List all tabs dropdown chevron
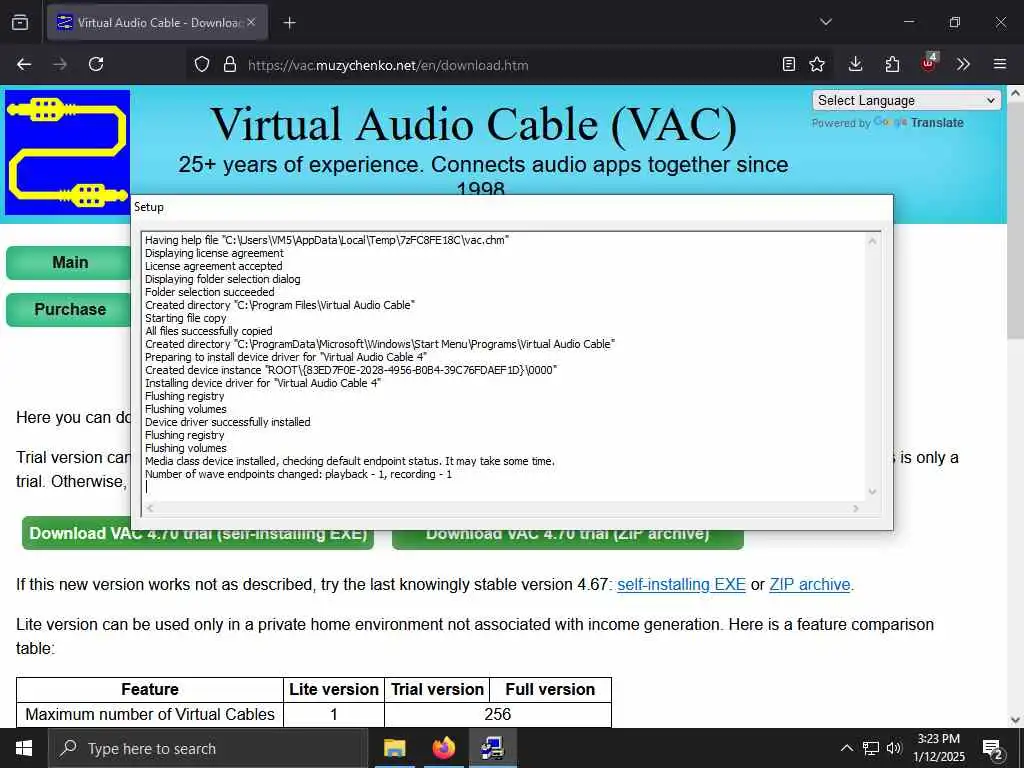Screen dimensions: 1024x768 (x=826, y=22)
